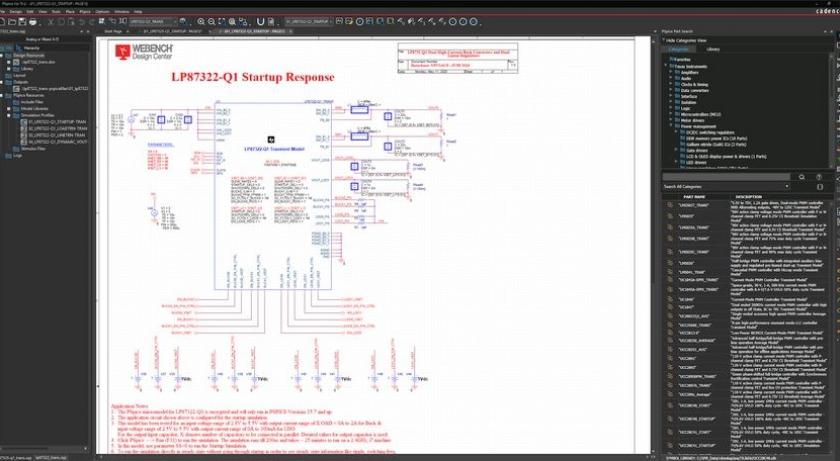The height and width of the screenshot is (461, 840).
Task: Select the Stimulus Files folder
Action: click(32, 149)
